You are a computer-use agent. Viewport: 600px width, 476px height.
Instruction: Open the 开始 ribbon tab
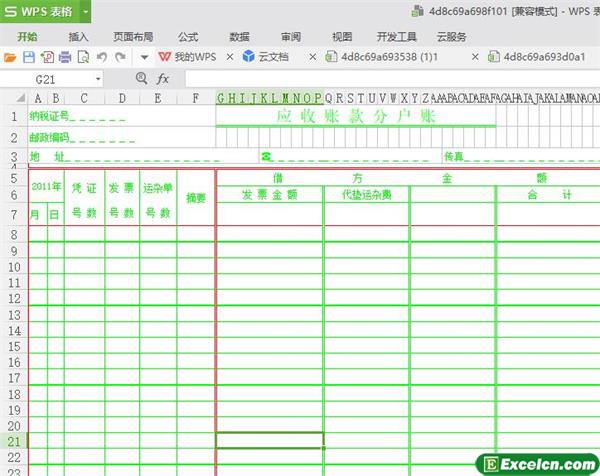[27, 37]
